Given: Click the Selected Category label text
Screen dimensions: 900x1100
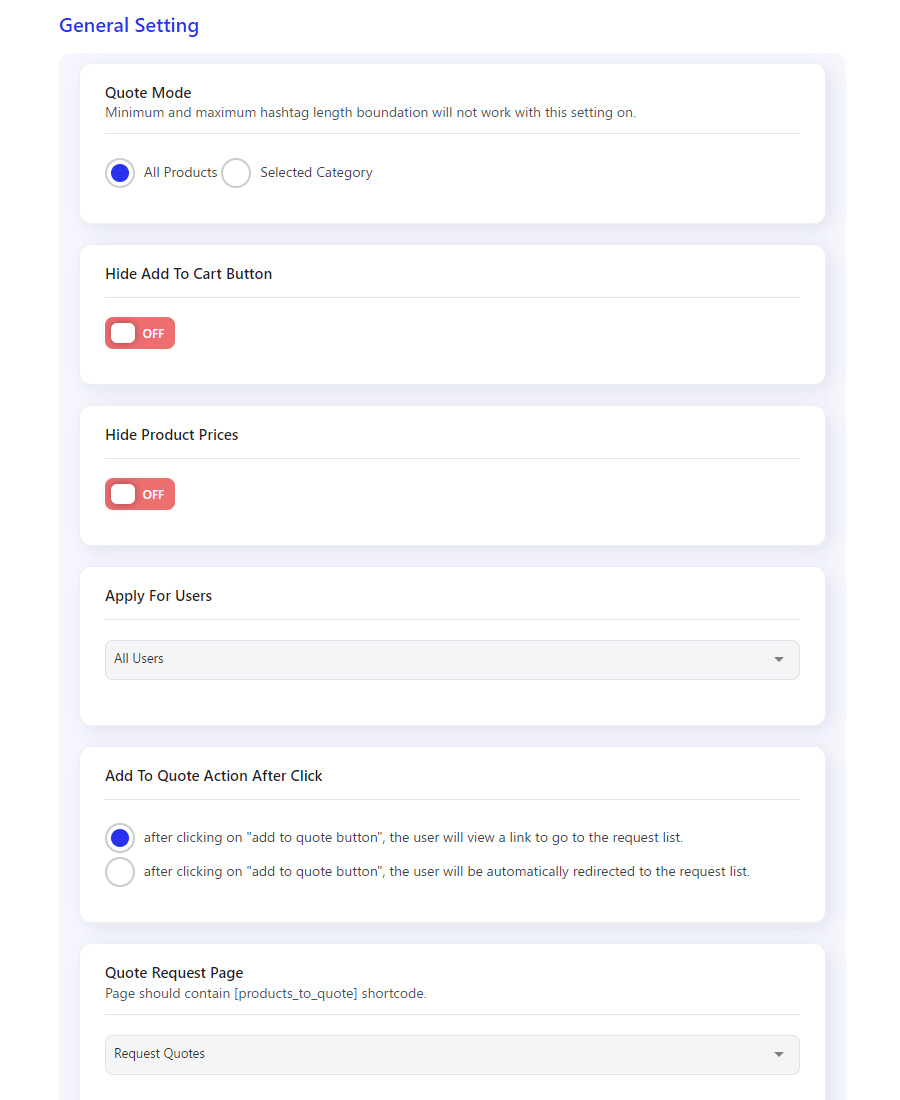Looking at the screenshot, I should coord(316,173).
